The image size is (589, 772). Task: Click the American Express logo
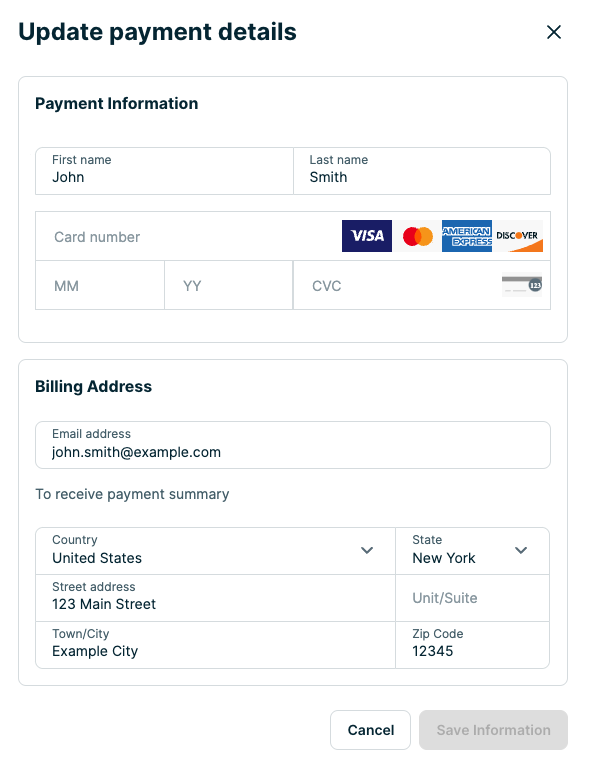pyautogui.click(x=467, y=236)
